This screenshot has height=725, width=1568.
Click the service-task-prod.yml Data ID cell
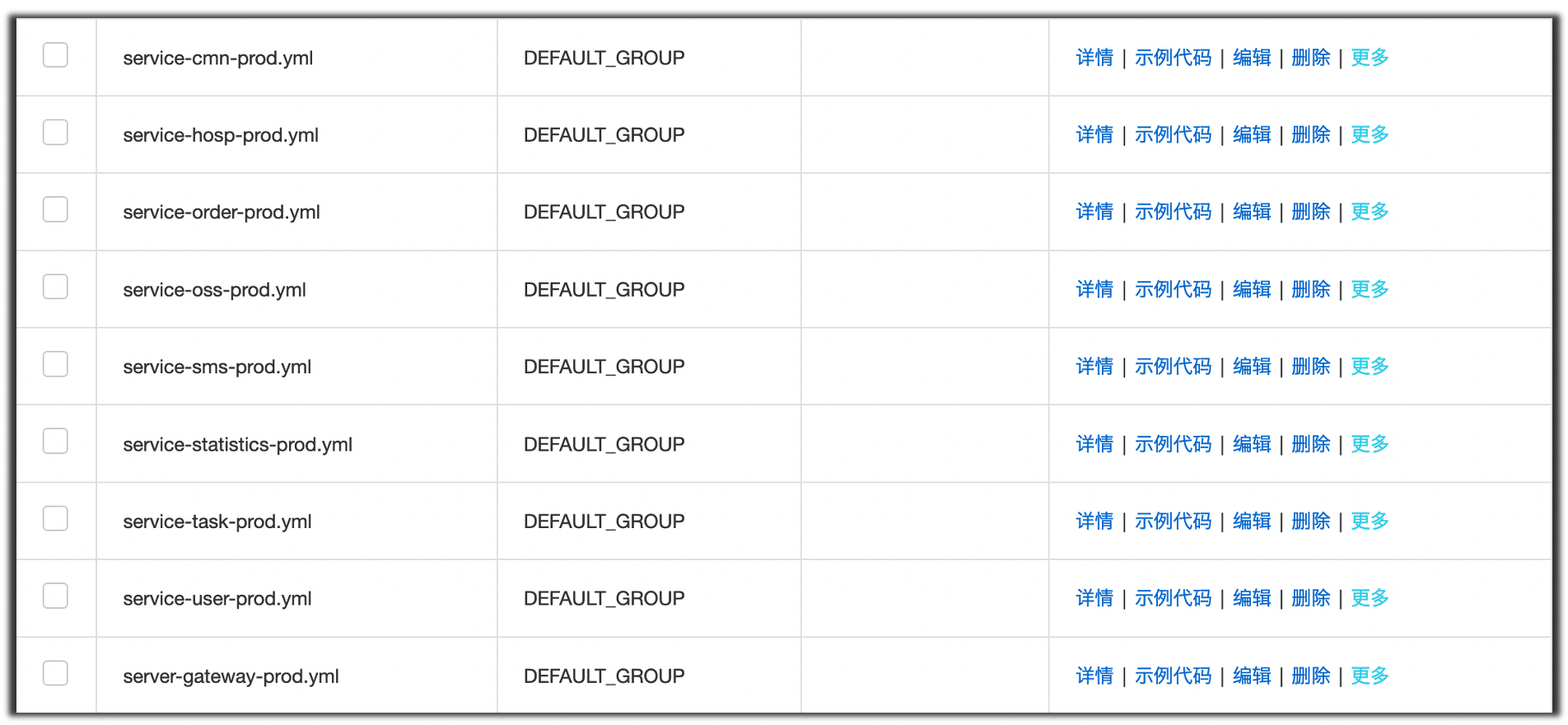pyautogui.click(x=217, y=522)
